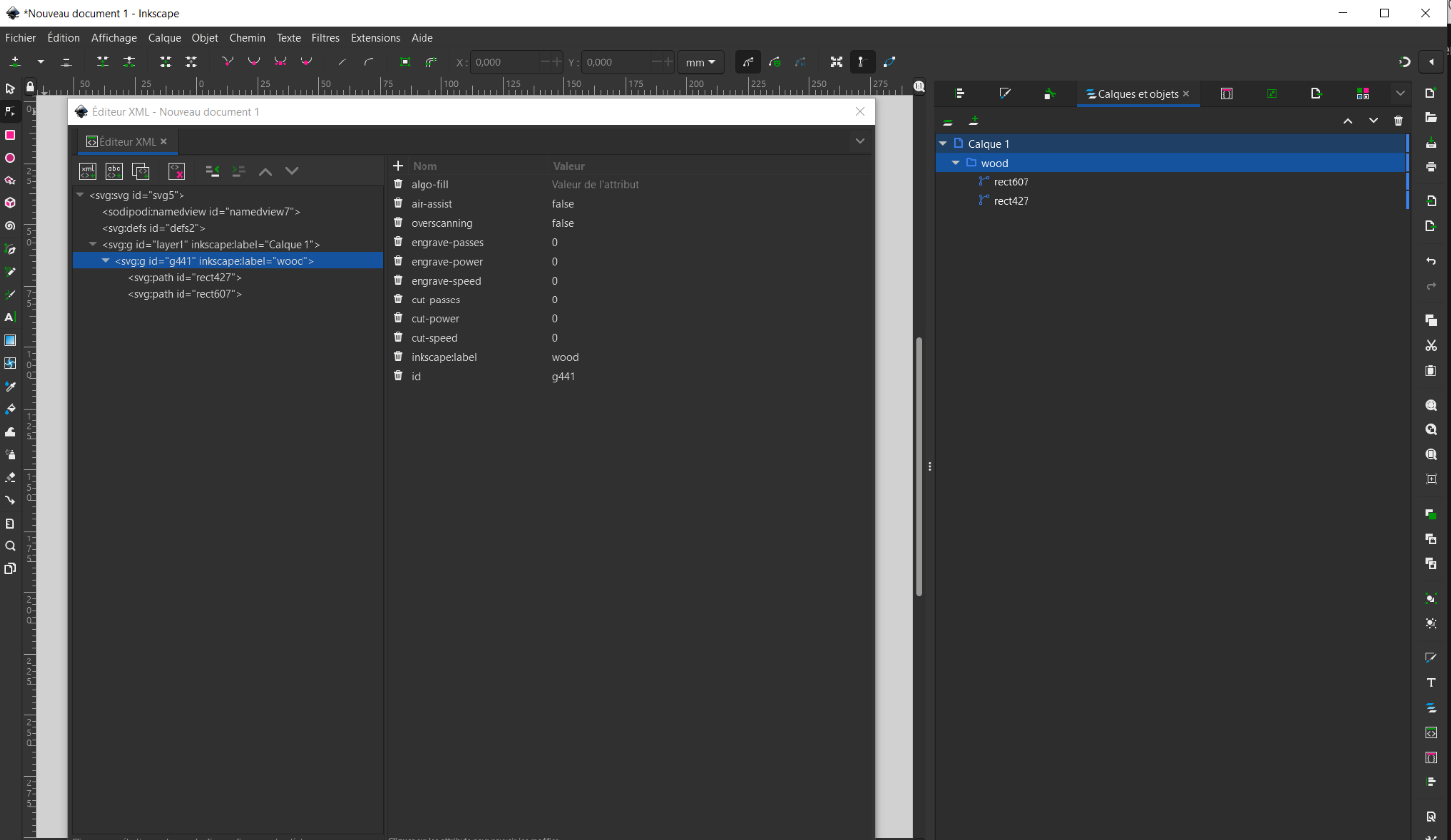Select rect607 in the layers panel
This screenshot has height=840, width=1451.
click(1012, 182)
